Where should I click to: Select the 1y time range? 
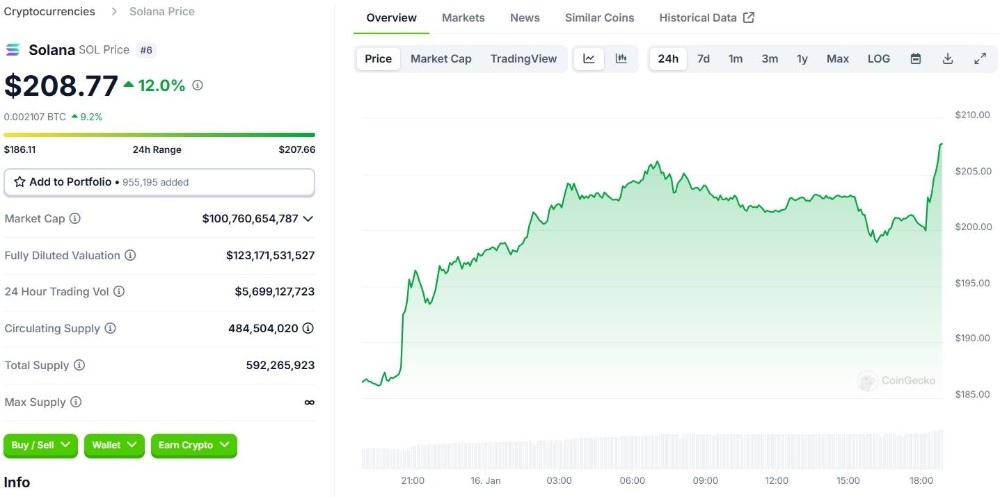(x=802, y=59)
